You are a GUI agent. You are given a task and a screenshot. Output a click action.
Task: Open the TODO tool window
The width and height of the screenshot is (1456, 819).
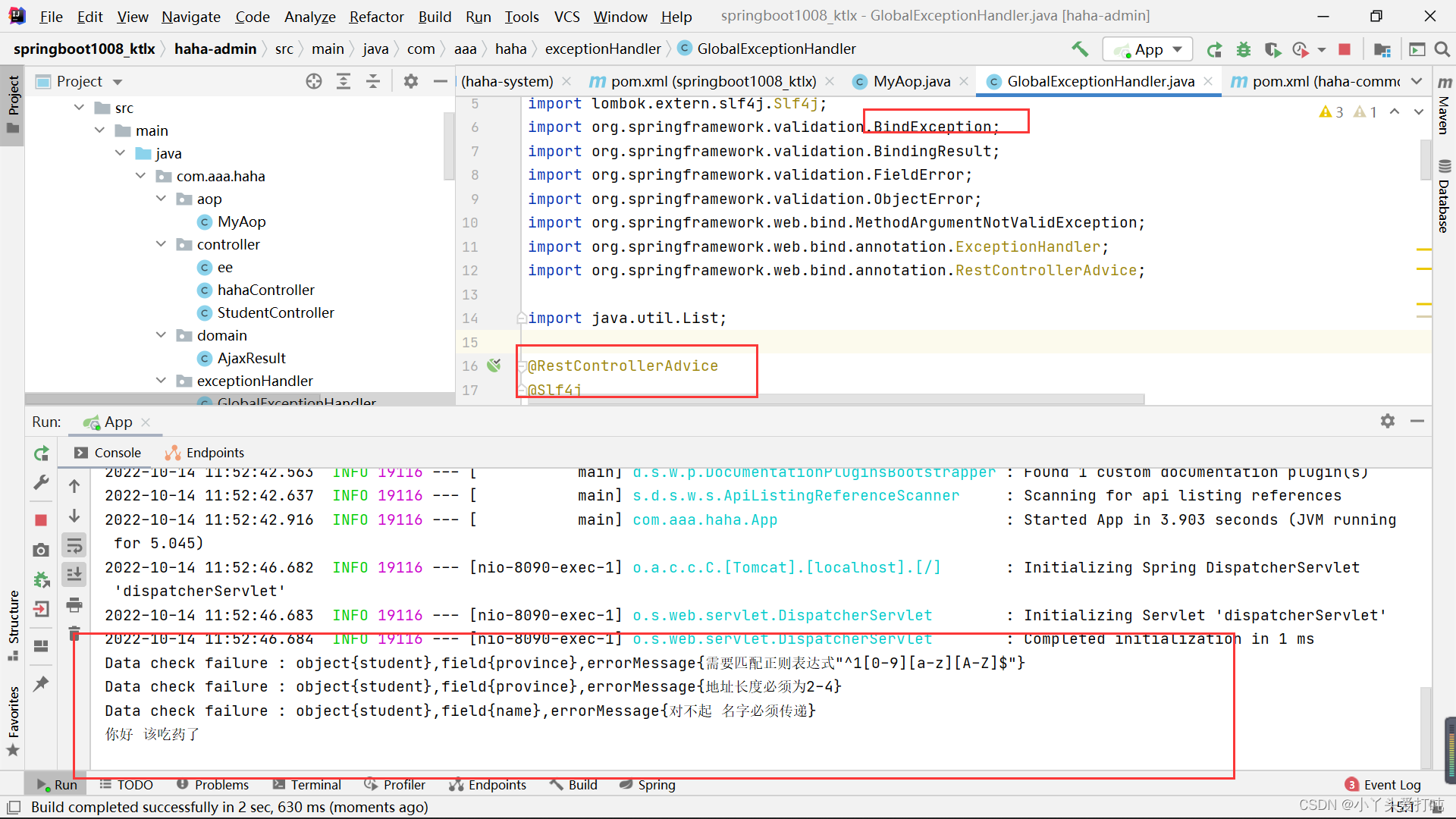click(x=127, y=785)
